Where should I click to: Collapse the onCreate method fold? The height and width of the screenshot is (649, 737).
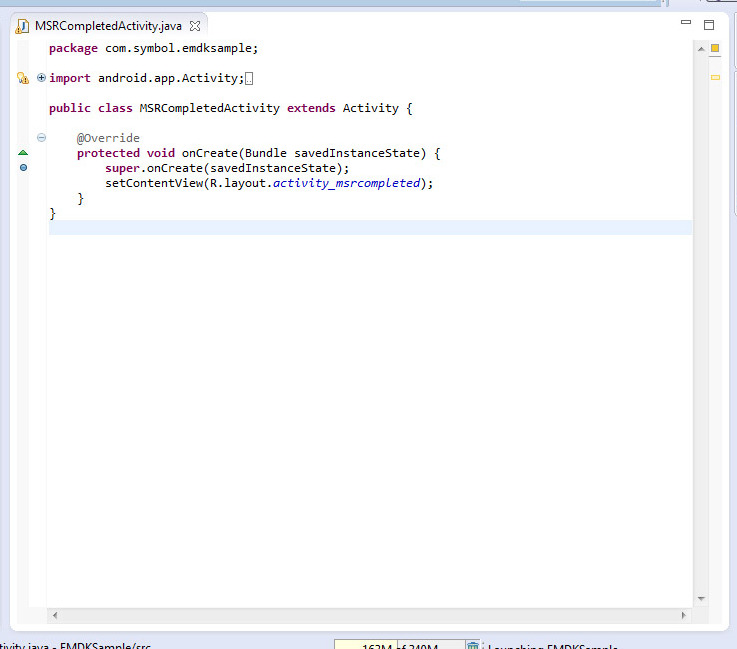41,138
